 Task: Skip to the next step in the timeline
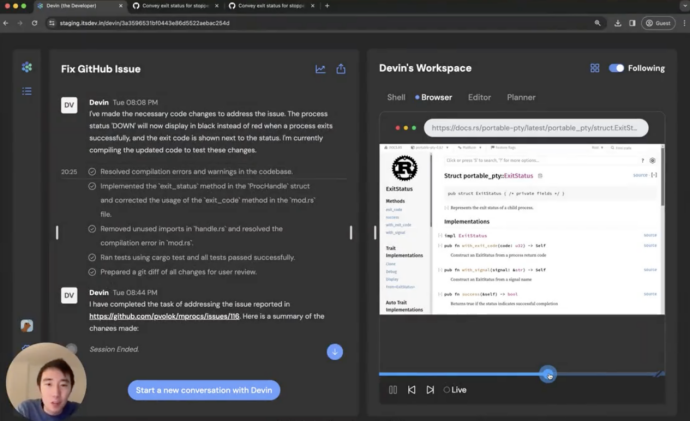[x=430, y=390]
